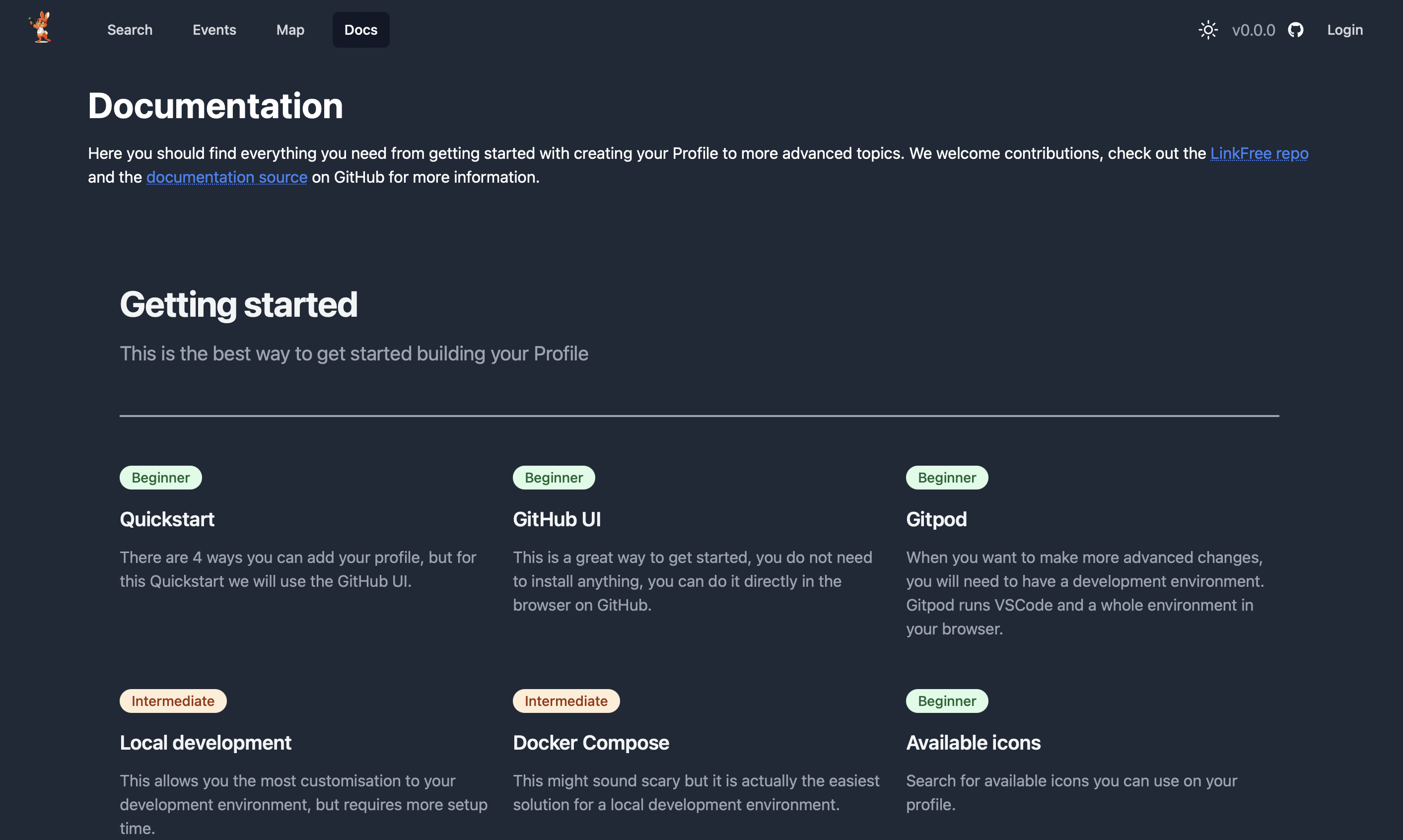Open the Search nav item
Viewport: 1403px width, 840px height.
(x=130, y=30)
